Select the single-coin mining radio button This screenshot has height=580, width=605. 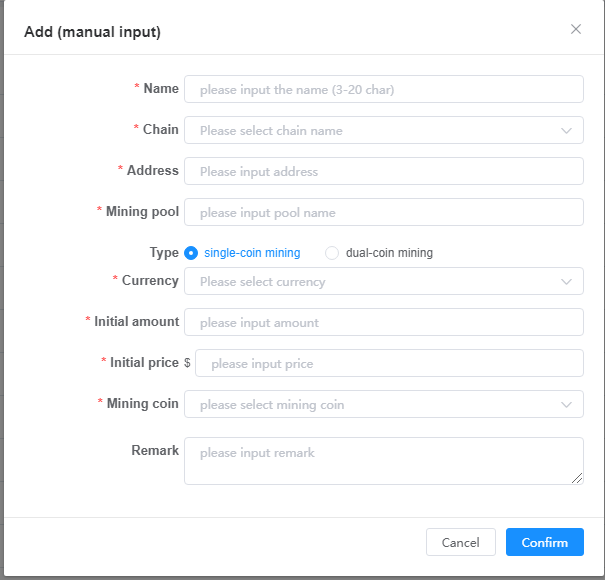[x=191, y=253]
